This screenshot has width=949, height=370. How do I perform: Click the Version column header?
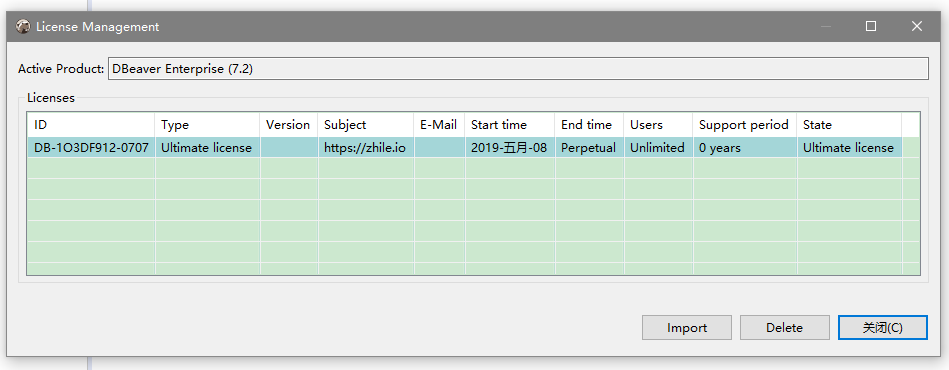point(289,125)
